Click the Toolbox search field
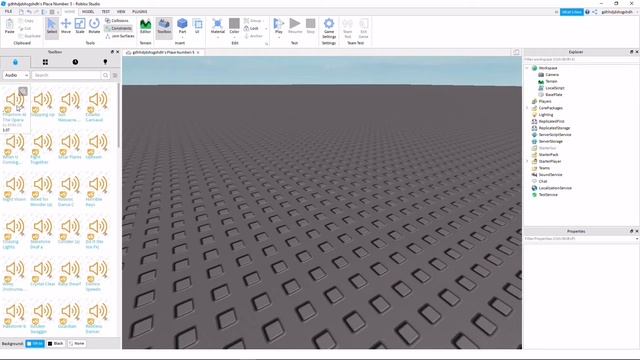 pos(67,75)
